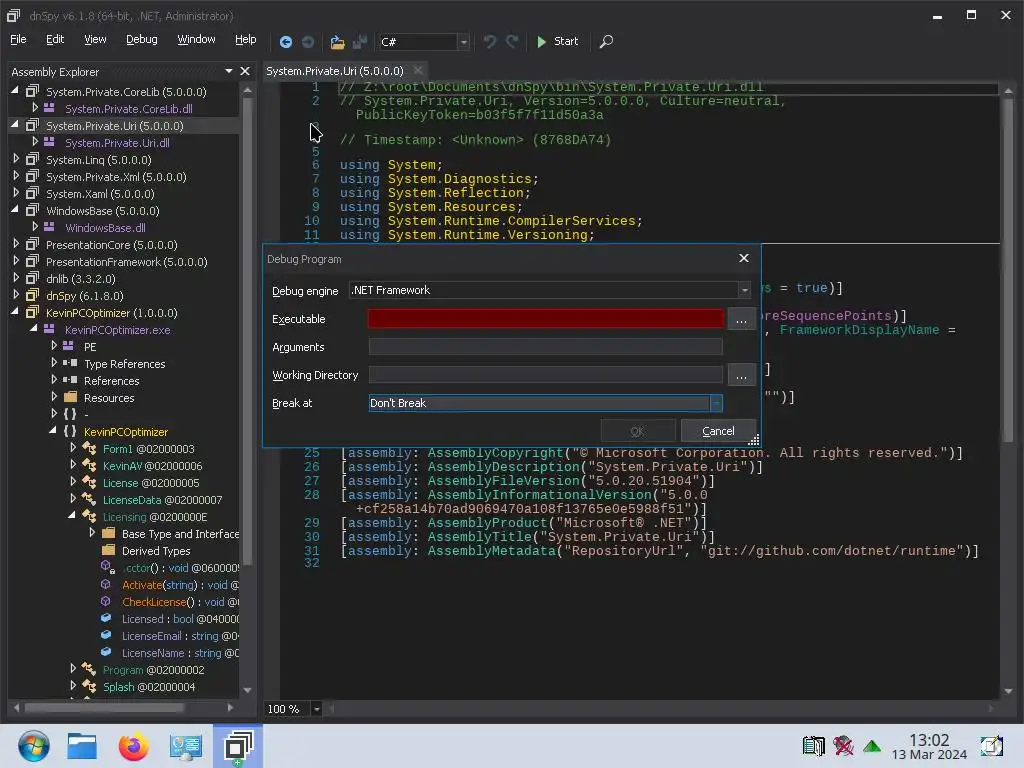The height and width of the screenshot is (768, 1024).
Task: Click the KevinPCOptimizer namespace braces icon
Action: pos(70,431)
